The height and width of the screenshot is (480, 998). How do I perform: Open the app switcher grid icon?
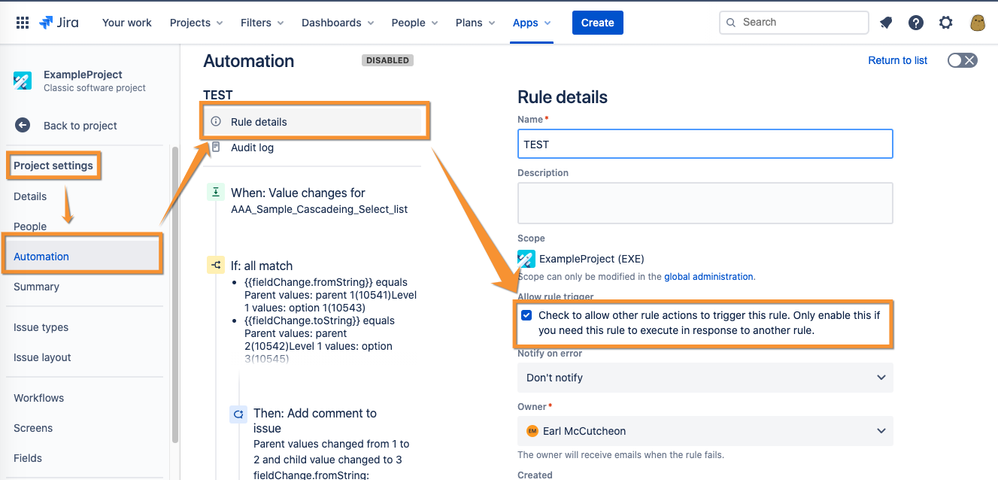click(22, 23)
